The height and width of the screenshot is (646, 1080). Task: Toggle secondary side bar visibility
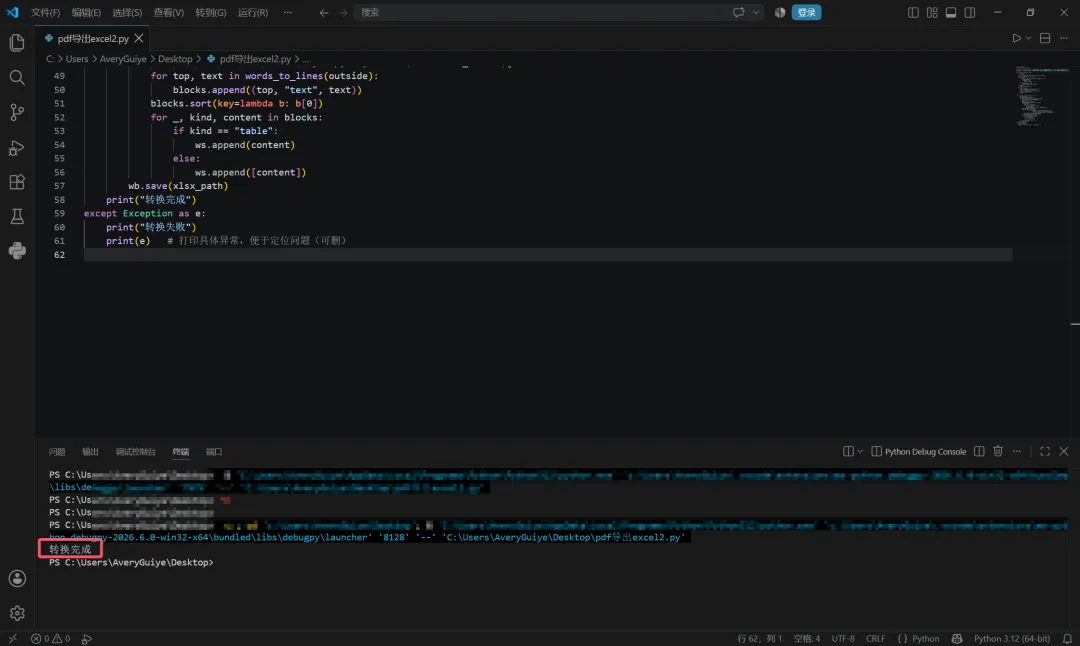(970, 12)
